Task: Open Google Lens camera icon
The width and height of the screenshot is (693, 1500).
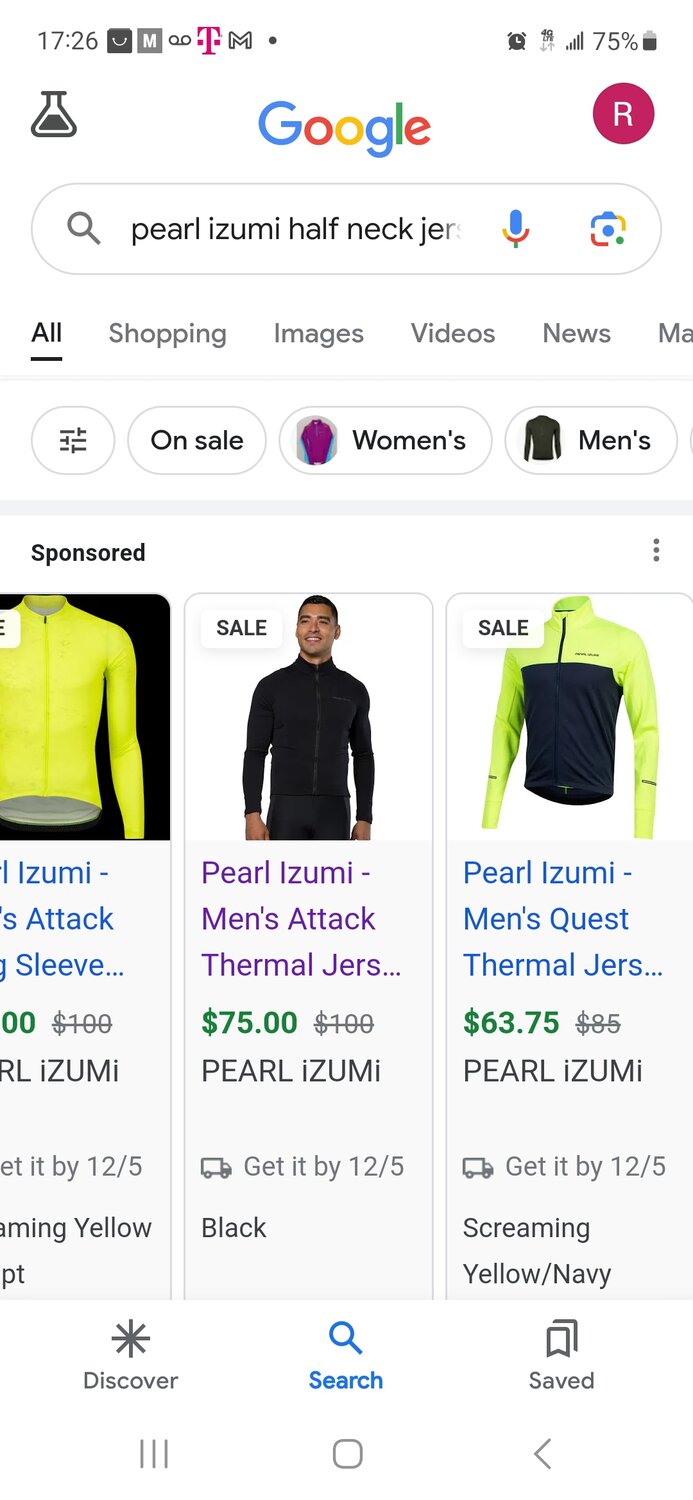Action: coord(608,229)
